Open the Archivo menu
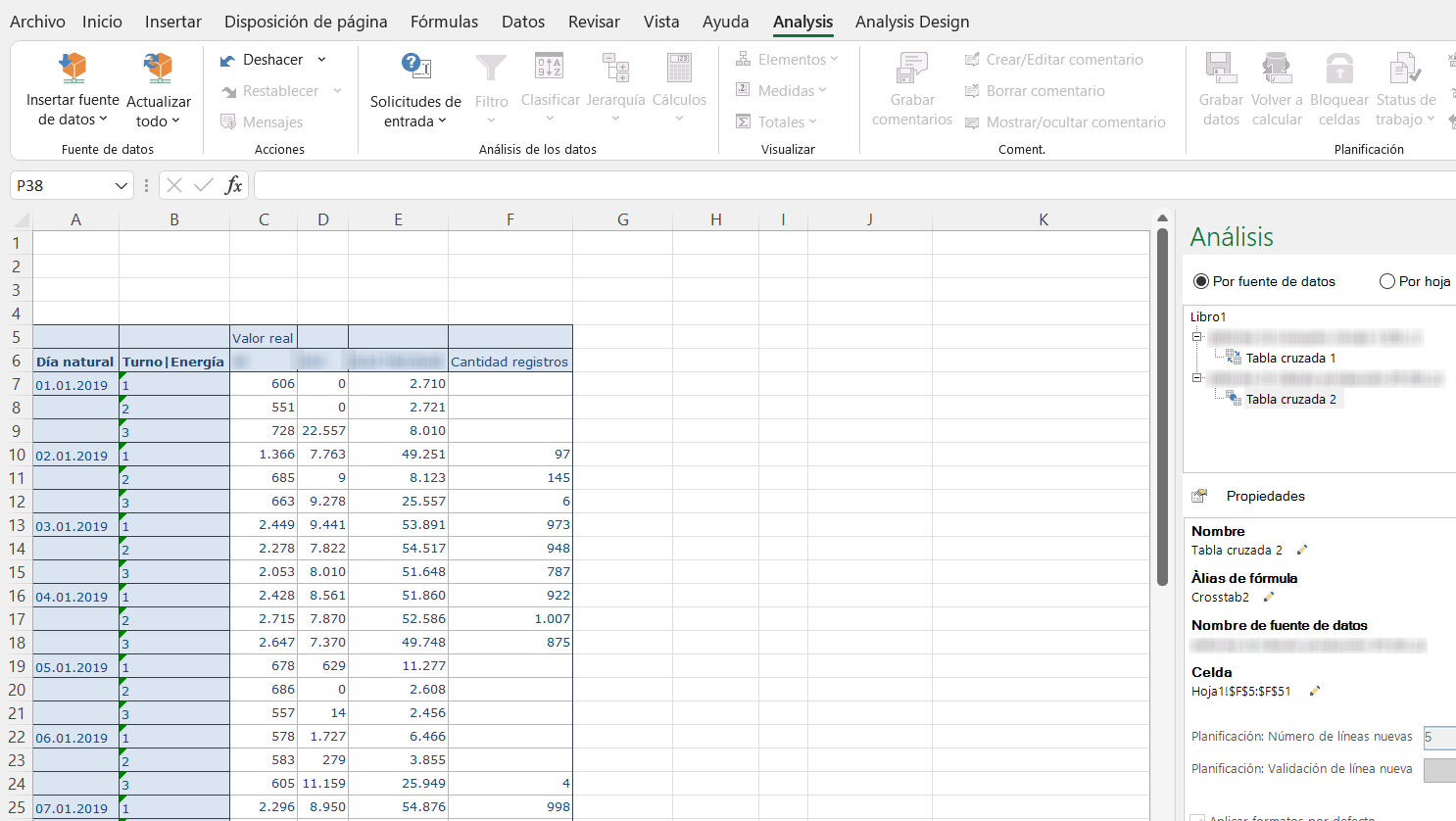This screenshot has height=821, width=1456. [37, 22]
